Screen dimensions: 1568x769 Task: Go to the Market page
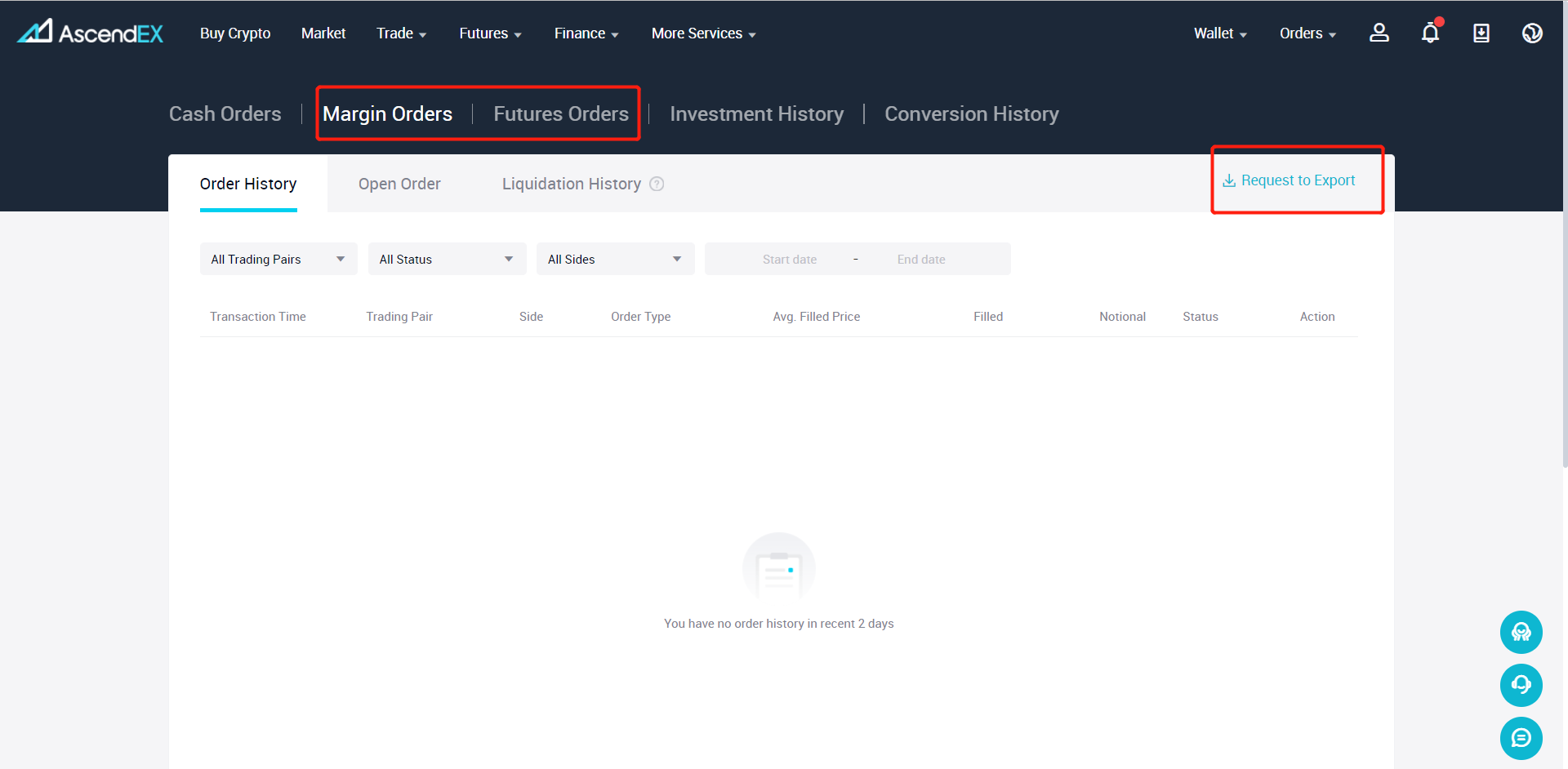coord(323,33)
